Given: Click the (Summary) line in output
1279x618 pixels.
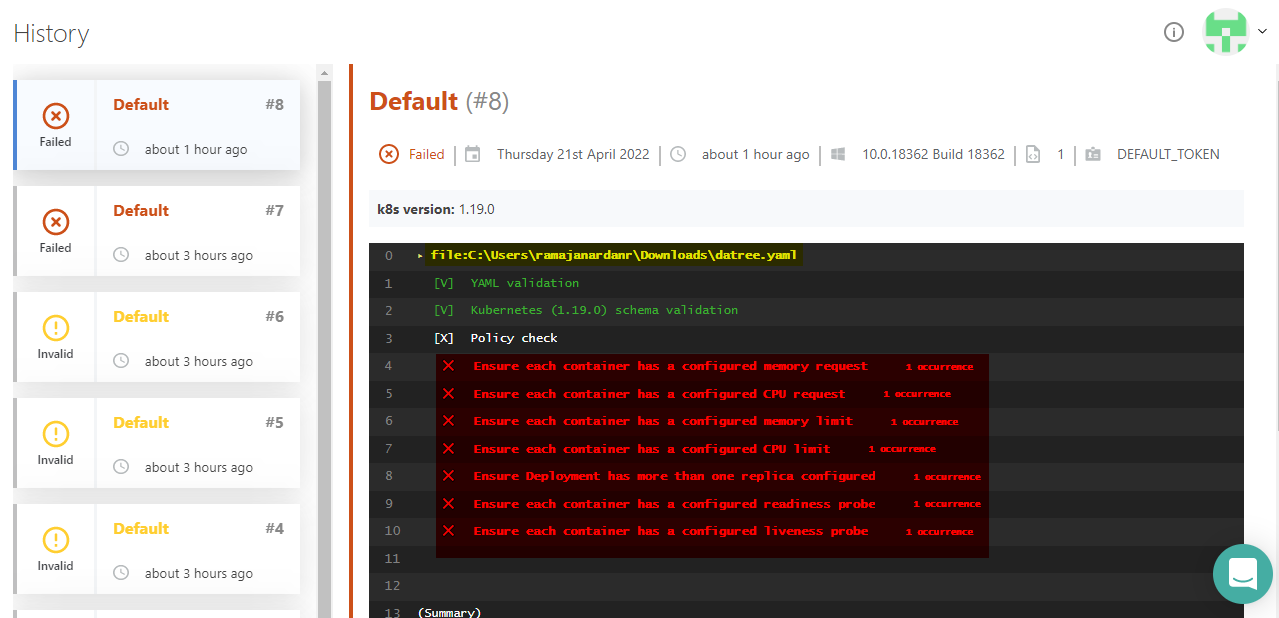Looking at the screenshot, I should pyautogui.click(x=449, y=612).
